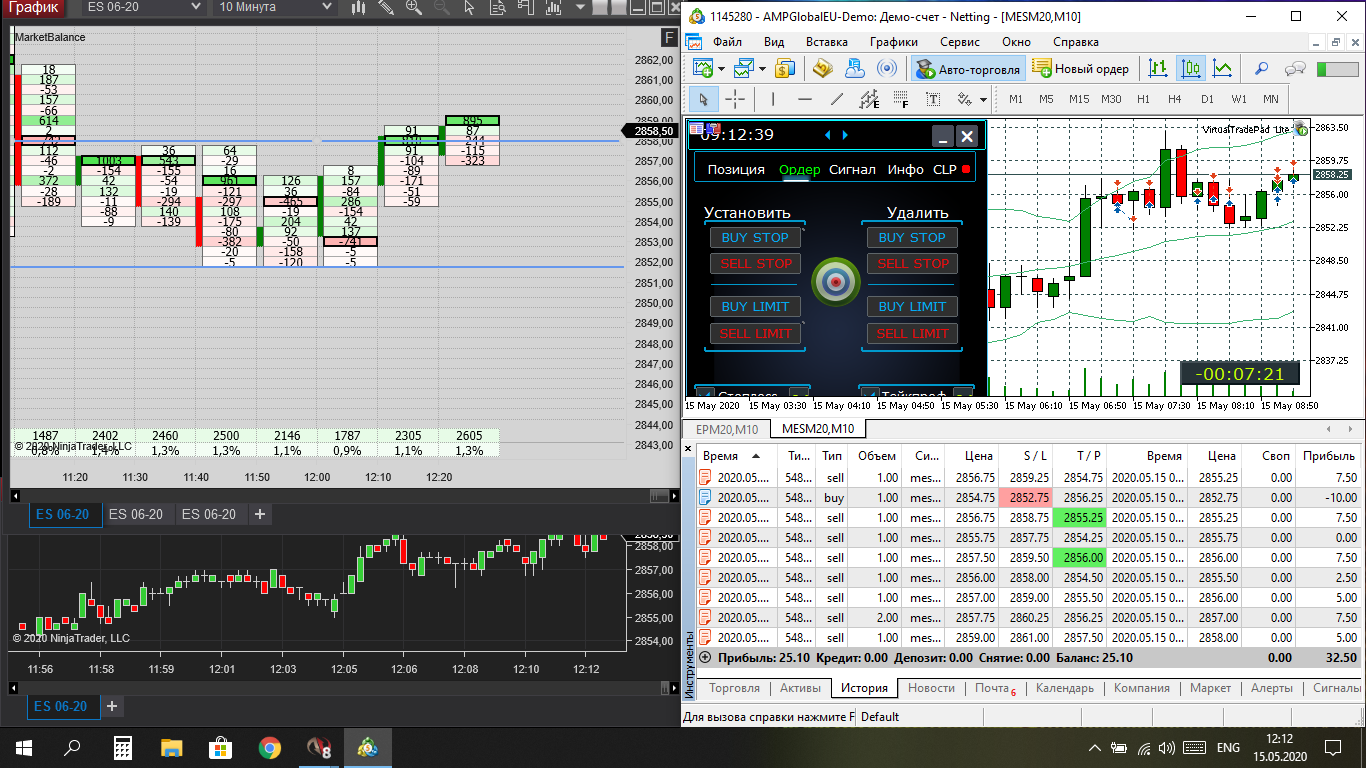Open Chrome from the taskbar
Image resolution: width=1366 pixels, height=768 pixels.
270,747
